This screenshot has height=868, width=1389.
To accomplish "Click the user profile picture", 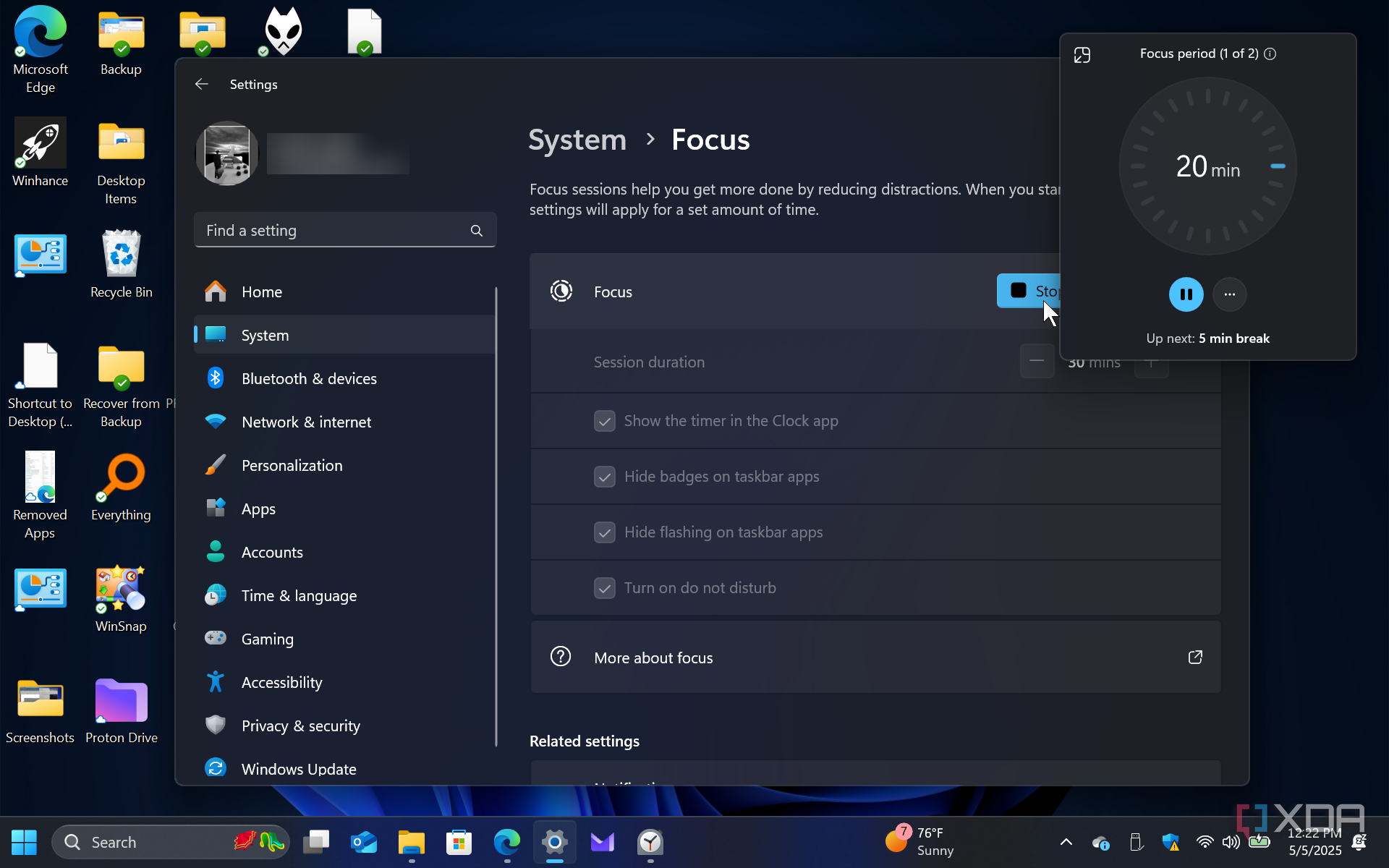I will (227, 153).
